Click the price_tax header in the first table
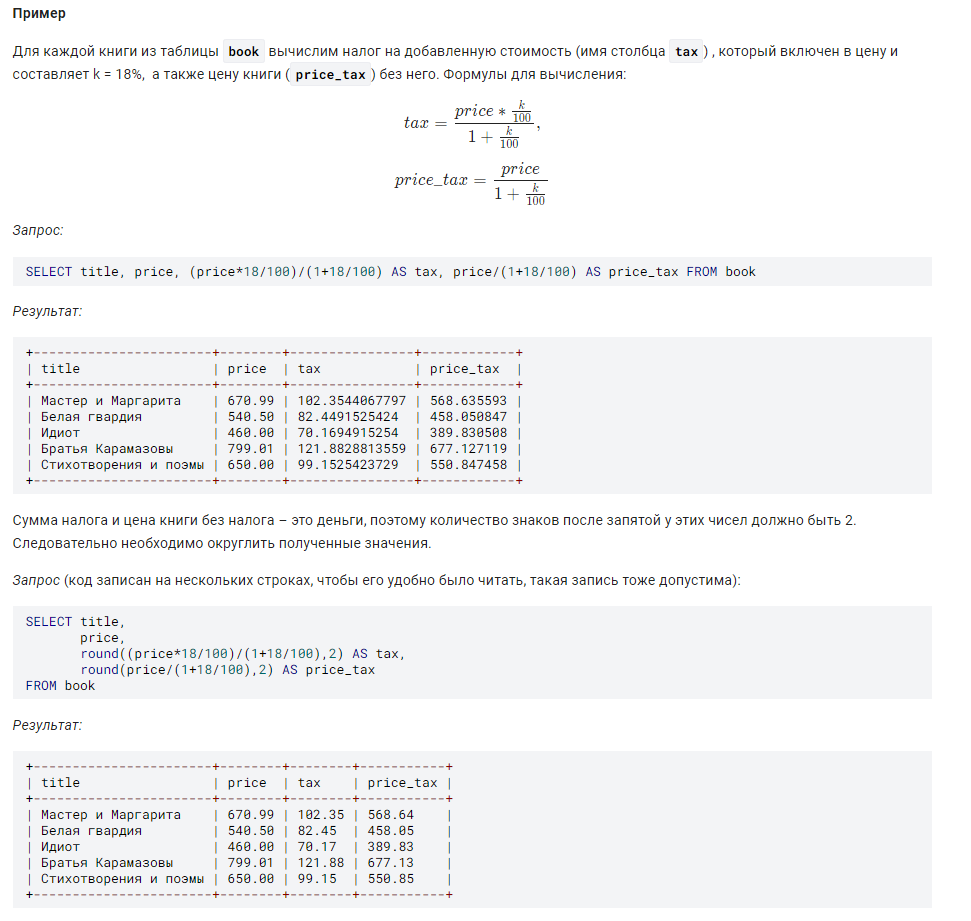Screen dimensions: 971x921 click(464, 369)
